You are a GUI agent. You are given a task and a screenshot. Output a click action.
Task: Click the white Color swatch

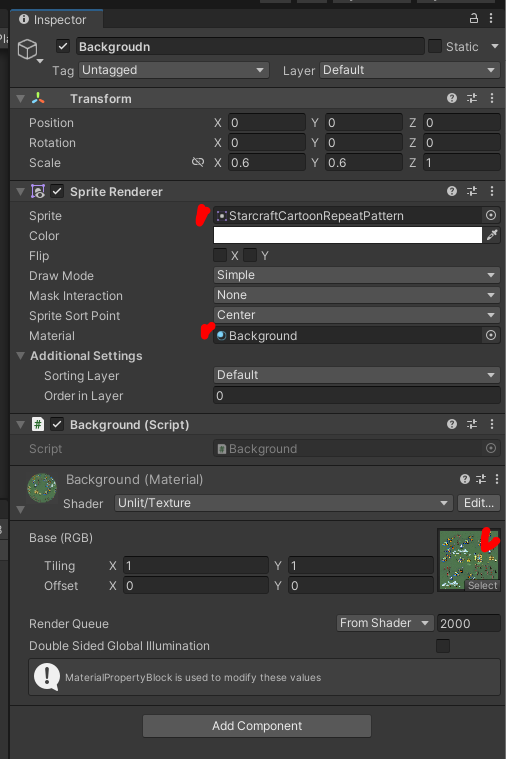tap(348, 235)
